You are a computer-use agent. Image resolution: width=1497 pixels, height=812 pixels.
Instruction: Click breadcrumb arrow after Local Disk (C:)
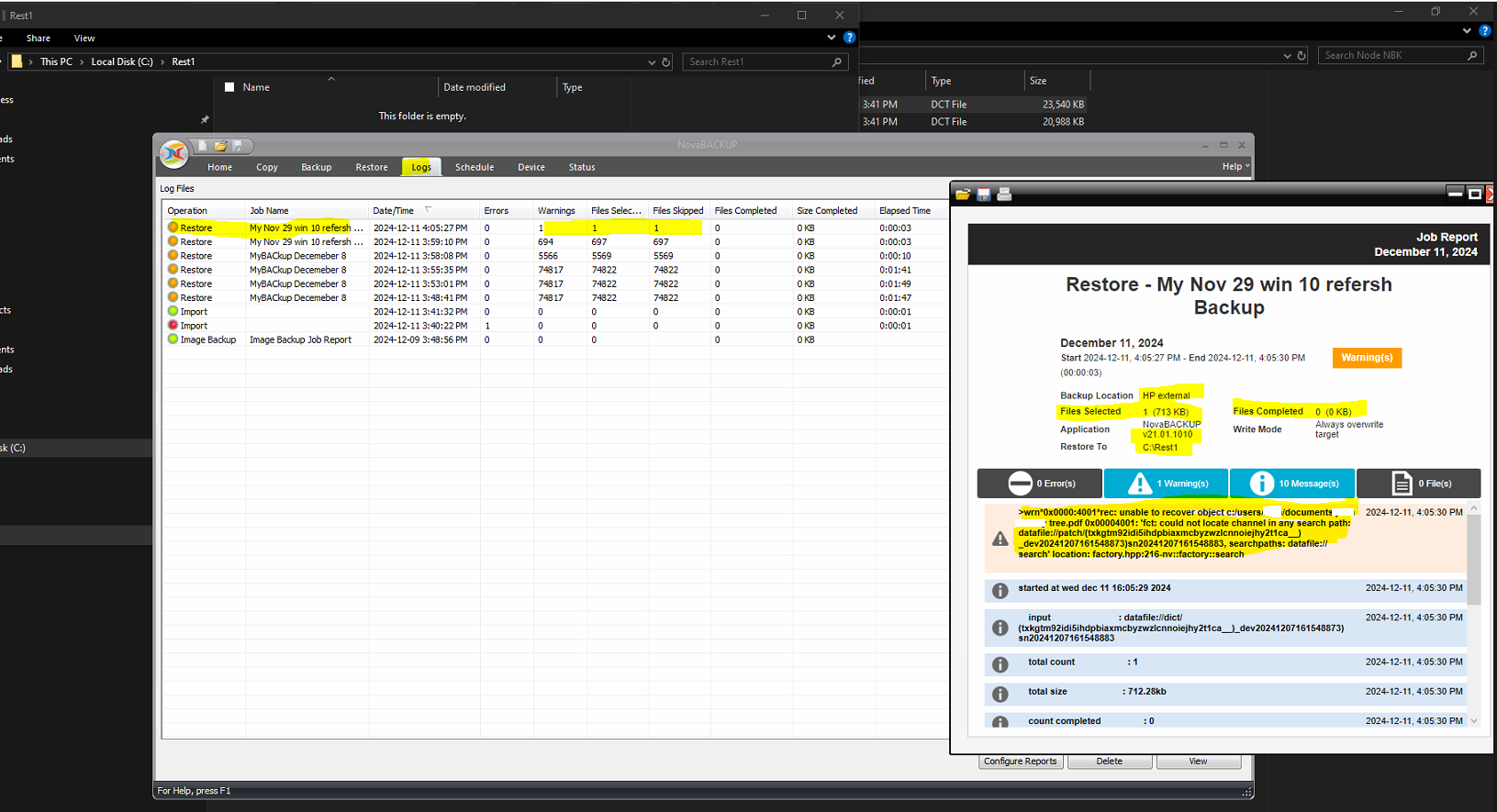pos(162,62)
